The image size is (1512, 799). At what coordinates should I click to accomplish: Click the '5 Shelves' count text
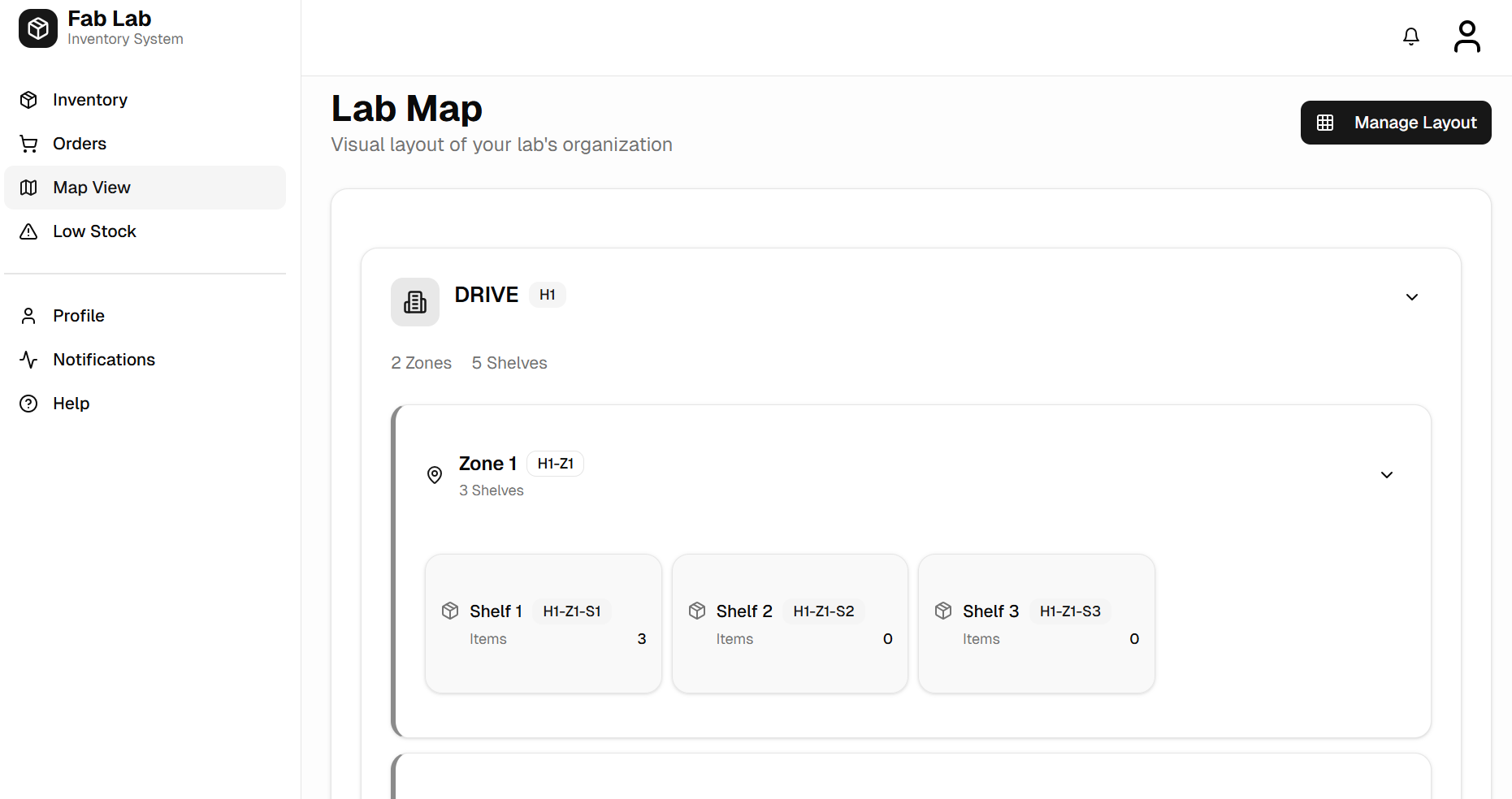point(509,363)
